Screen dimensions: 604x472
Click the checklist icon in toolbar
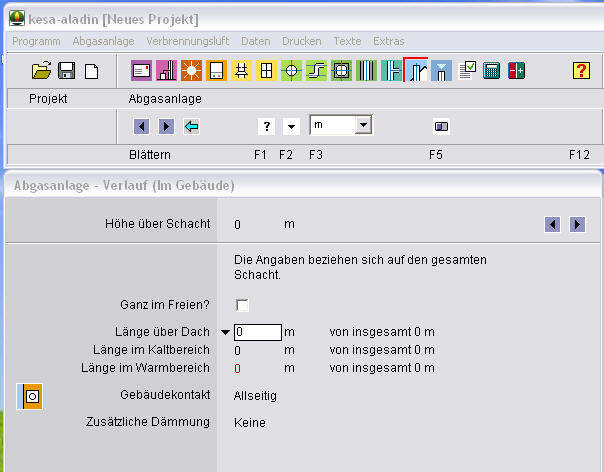467,71
